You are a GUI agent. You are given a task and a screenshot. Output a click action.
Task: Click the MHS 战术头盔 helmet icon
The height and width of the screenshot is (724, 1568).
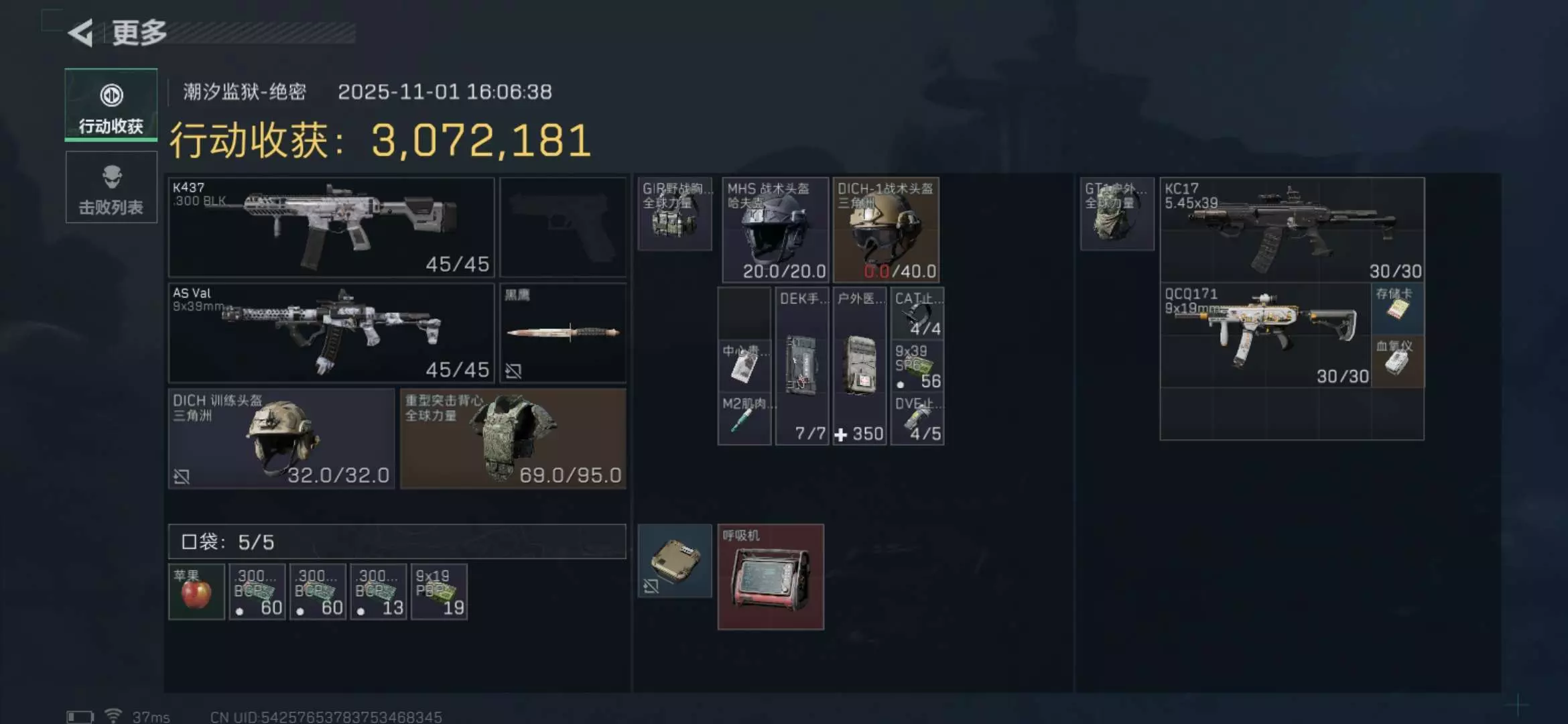pyautogui.click(x=775, y=229)
